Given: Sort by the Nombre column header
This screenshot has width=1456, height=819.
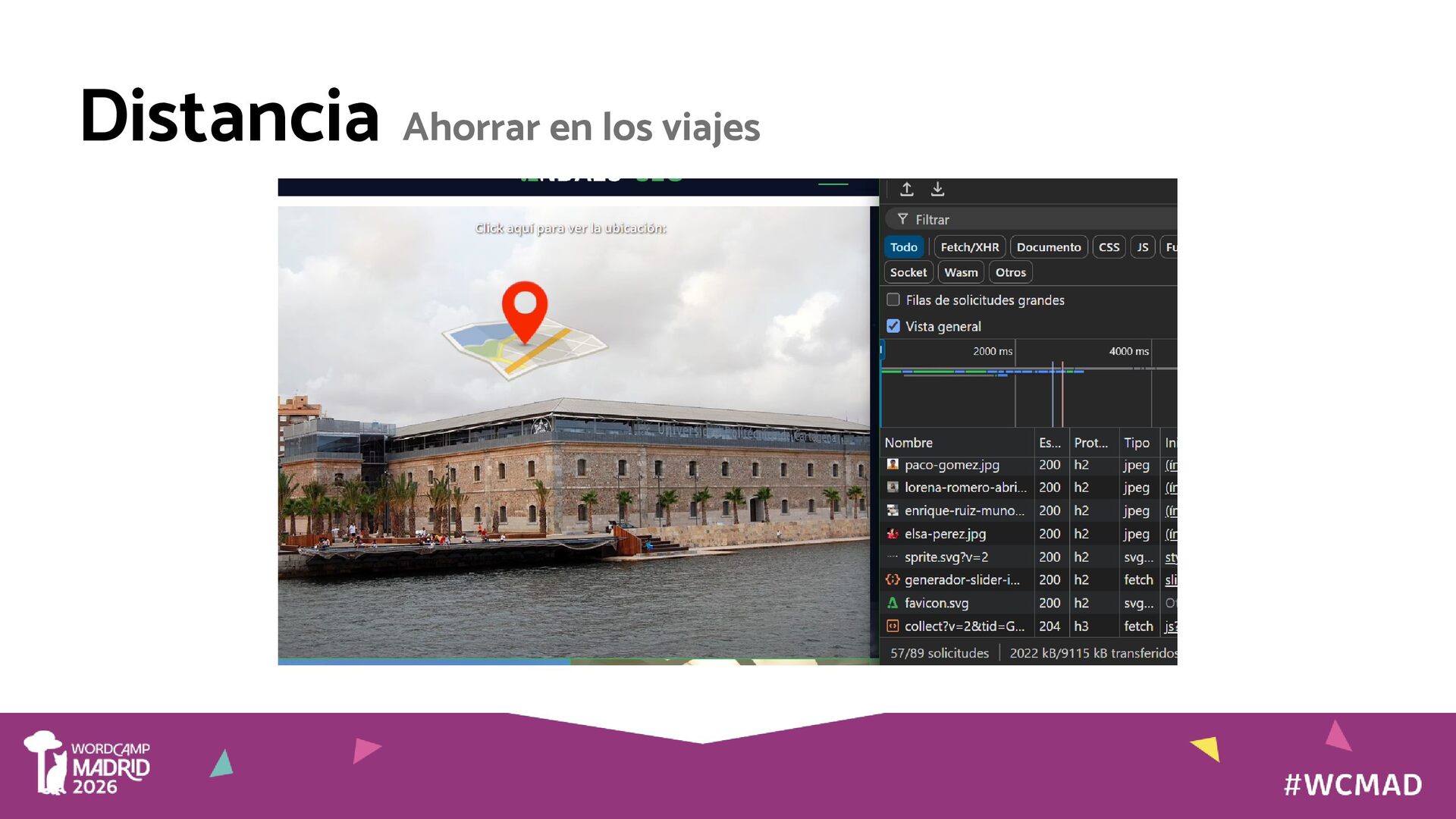Looking at the screenshot, I should coord(908,443).
